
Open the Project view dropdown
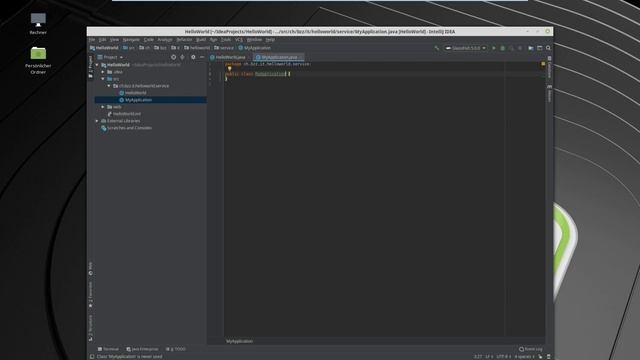tap(110, 57)
